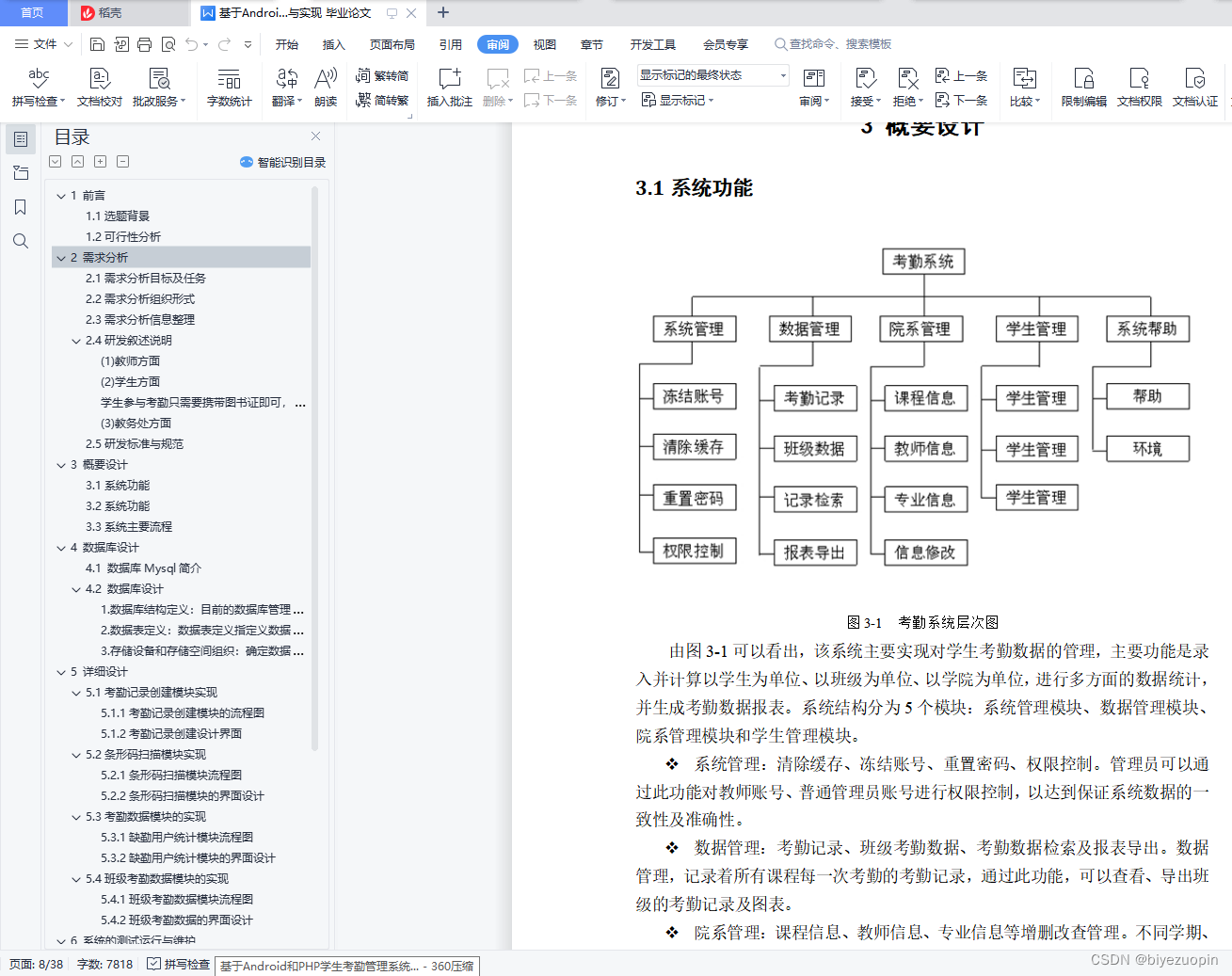Click the outline panel vertical scrollbar
Screen dimensions: 1232x976
point(314,469)
